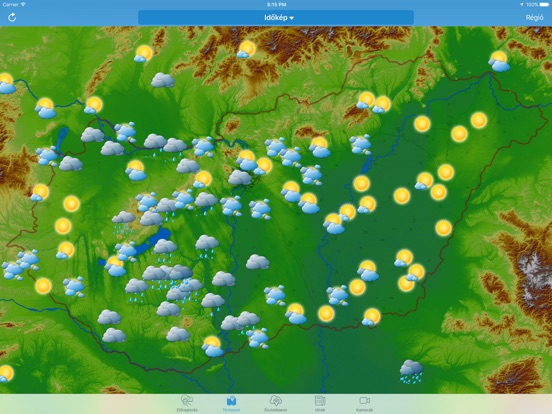Switch to the Előrejelzés tab
The image size is (552, 414).
coord(187,403)
